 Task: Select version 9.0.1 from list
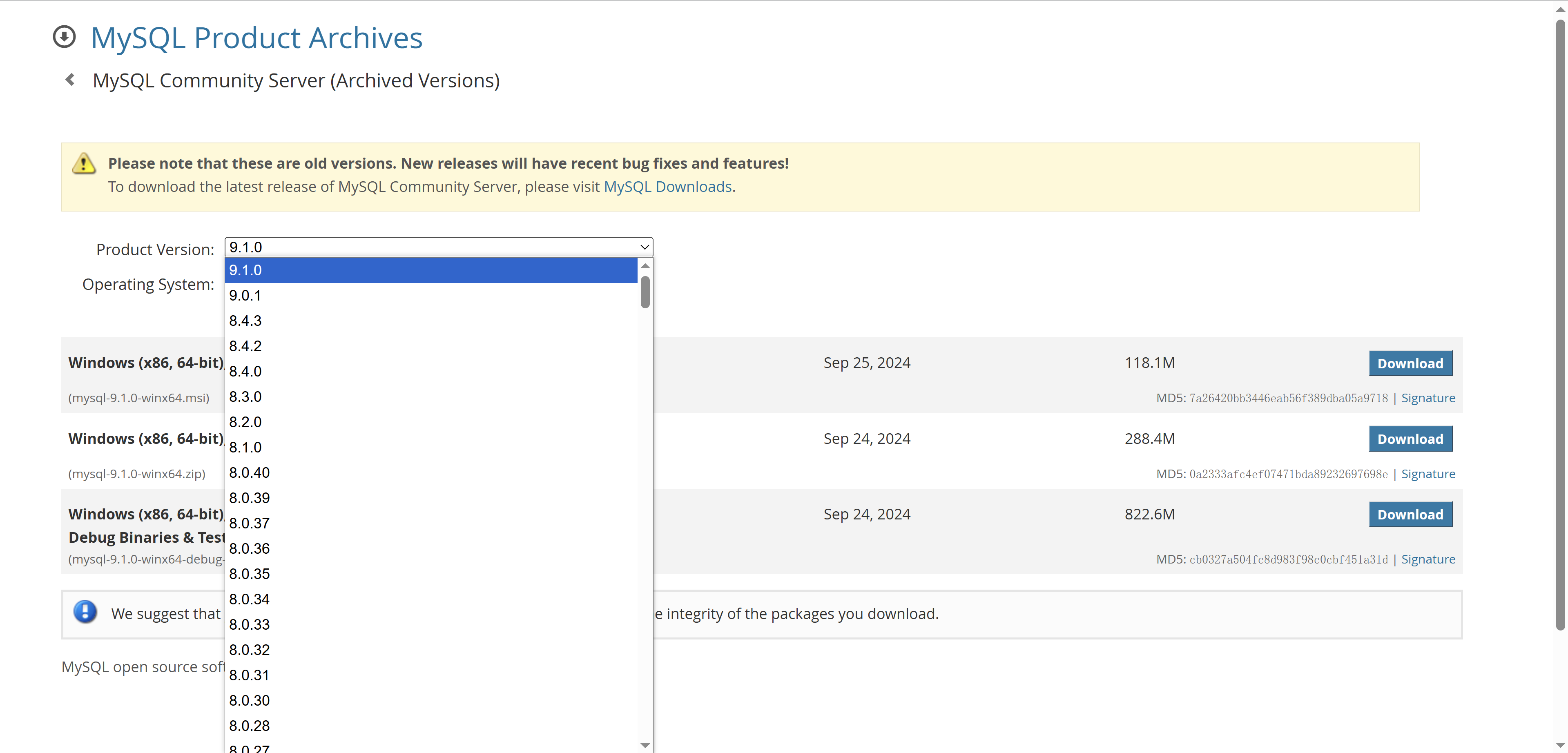(x=245, y=296)
